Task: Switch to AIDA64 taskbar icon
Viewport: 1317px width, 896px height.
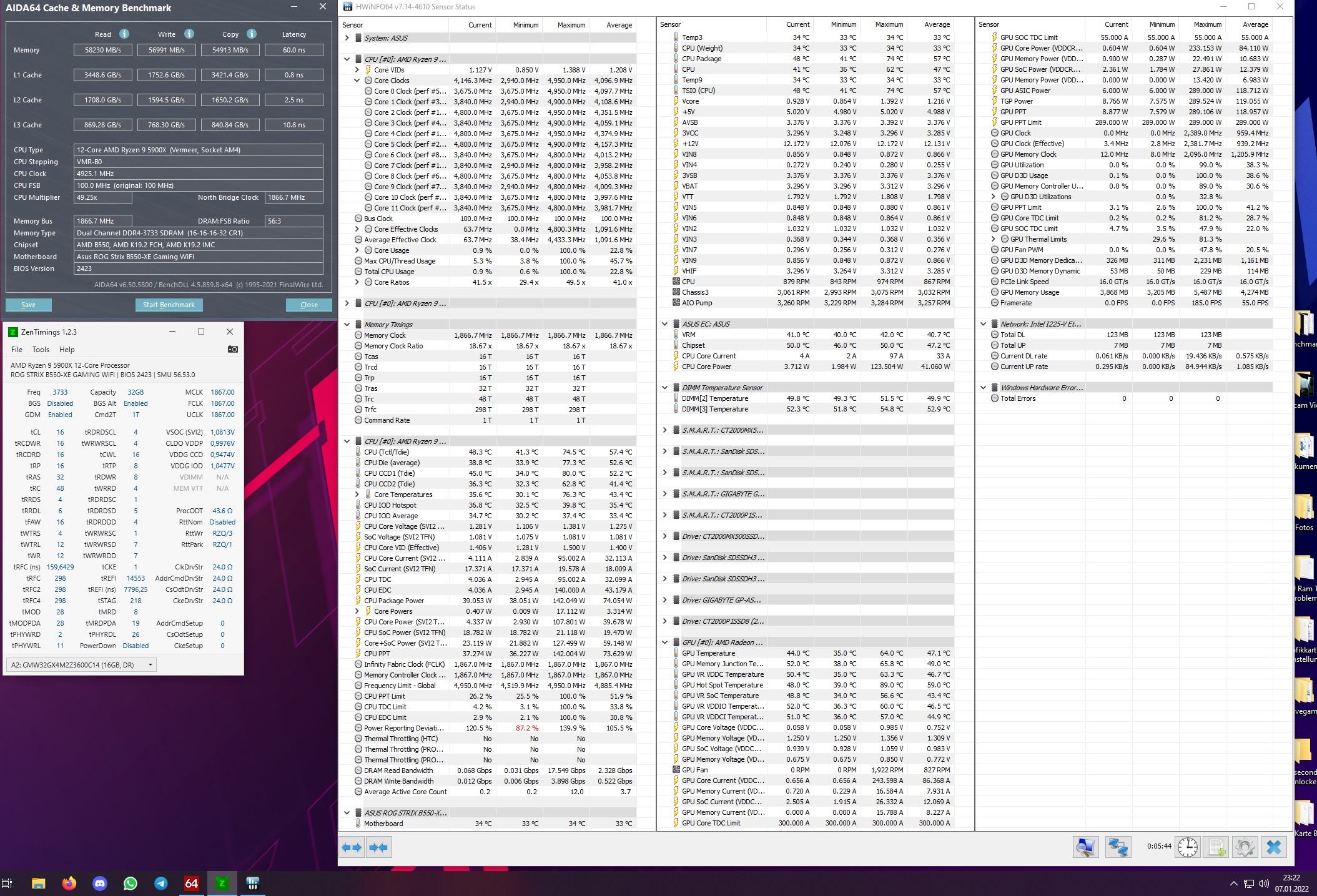Action: (x=192, y=883)
